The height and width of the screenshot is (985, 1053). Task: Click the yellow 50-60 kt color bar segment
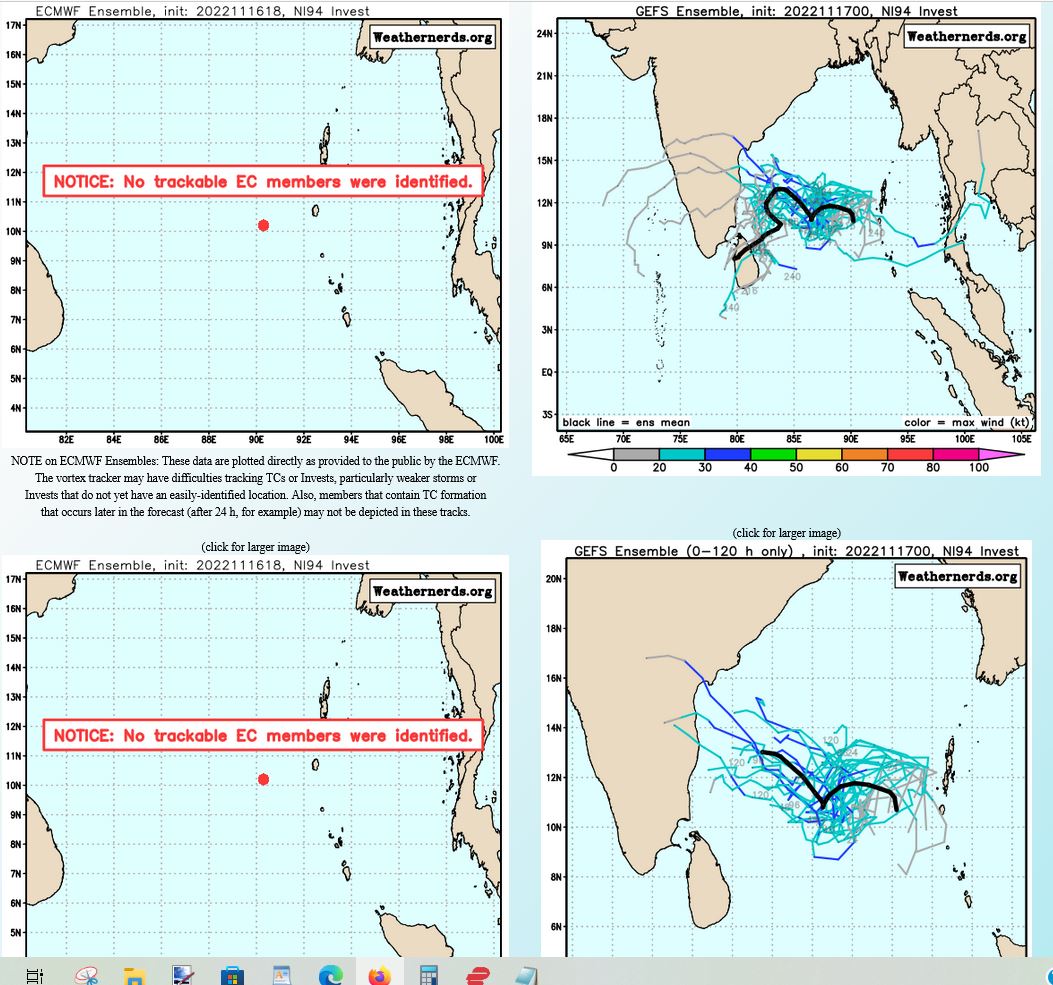[x=819, y=452]
